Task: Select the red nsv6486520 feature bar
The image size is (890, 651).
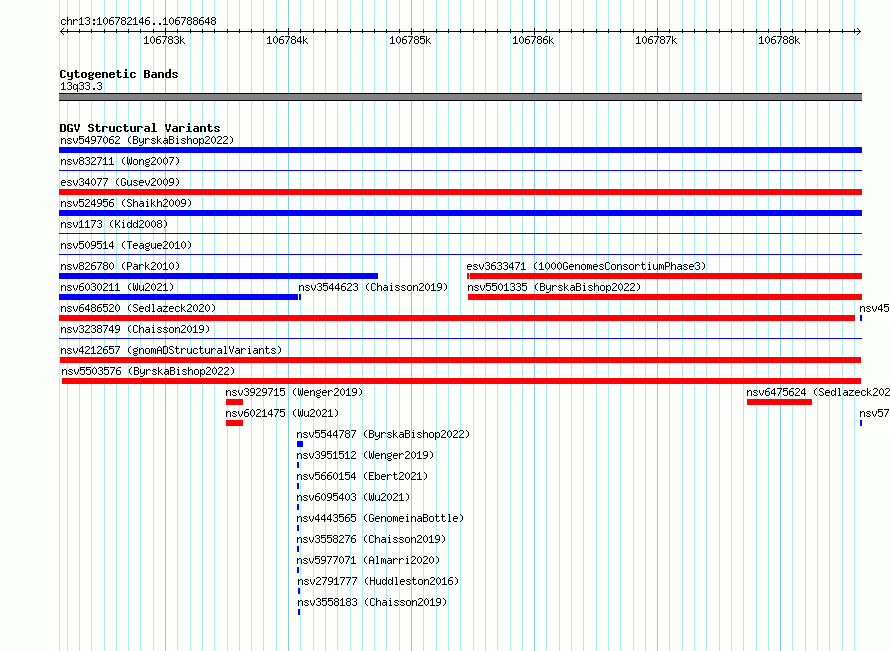Action: [457, 318]
